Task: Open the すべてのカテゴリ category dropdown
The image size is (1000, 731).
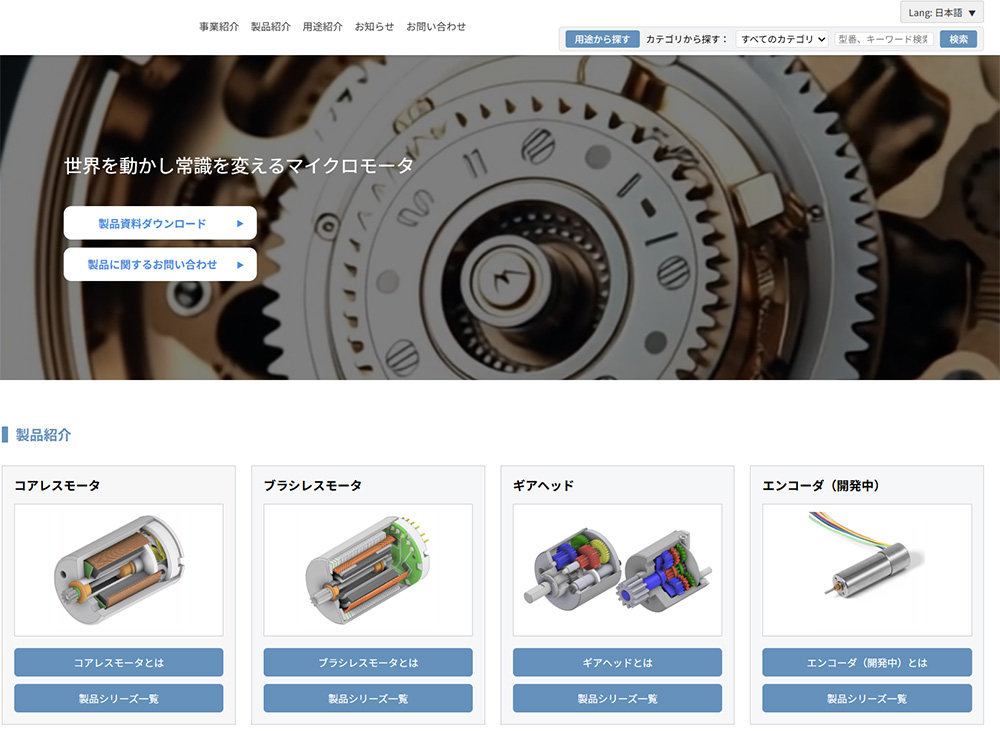Action: click(782, 39)
